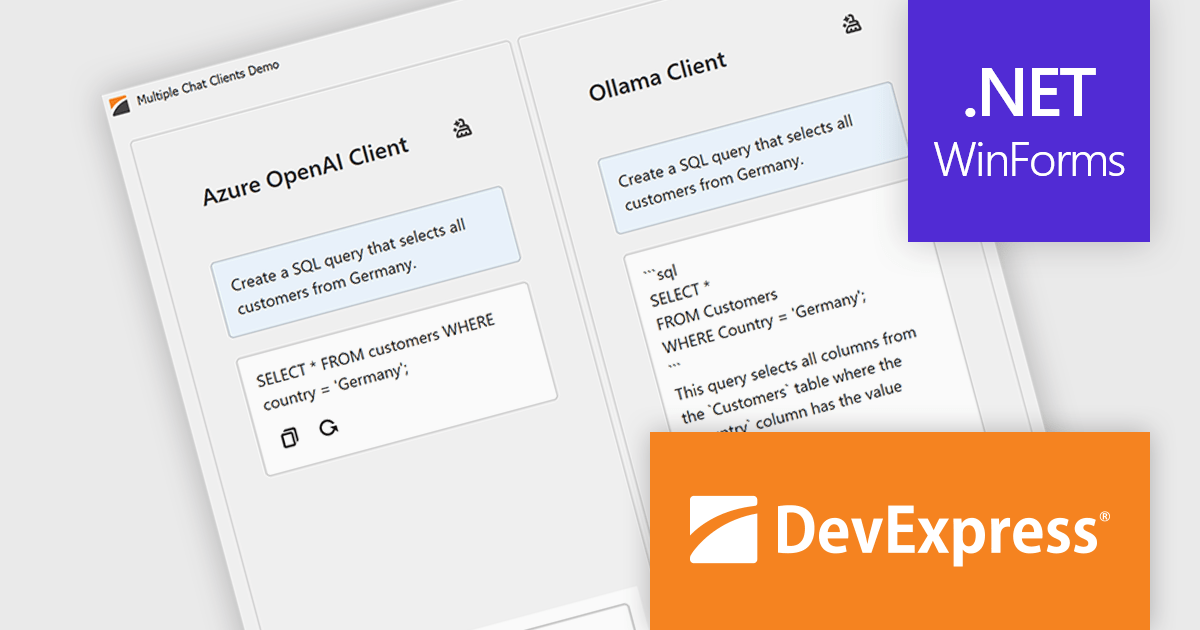Regenerate the Azure OpenAI response
The height and width of the screenshot is (630, 1200).
tap(328, 428)
